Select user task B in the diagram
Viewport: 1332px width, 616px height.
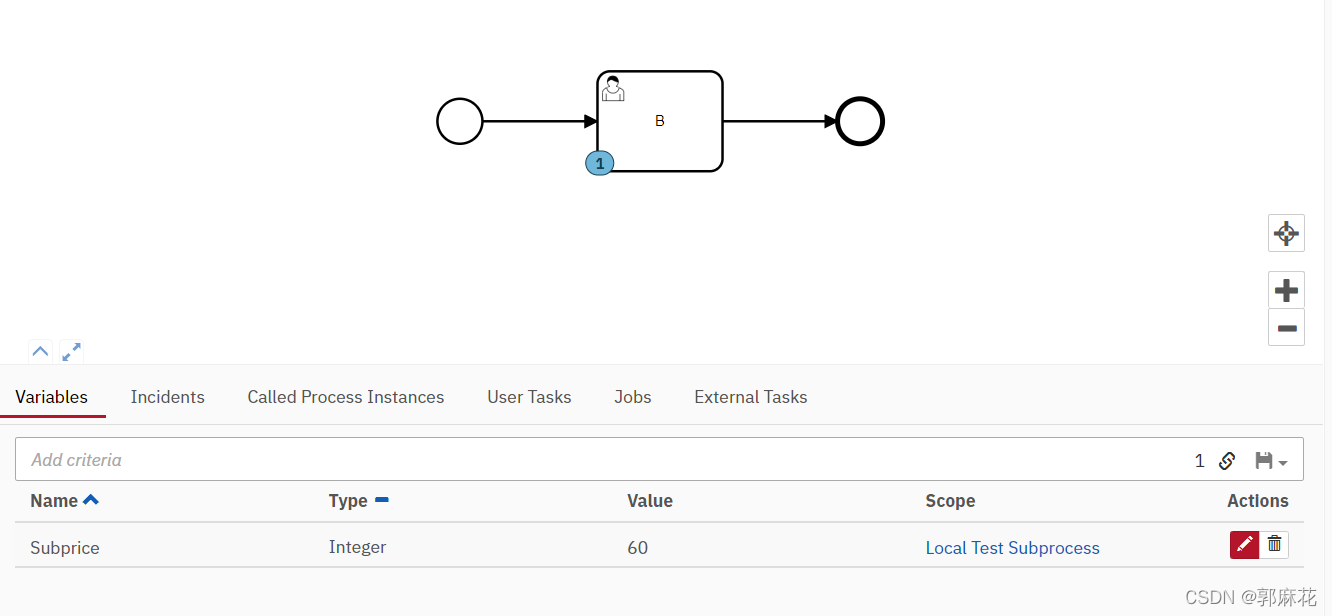pos(660,121)
